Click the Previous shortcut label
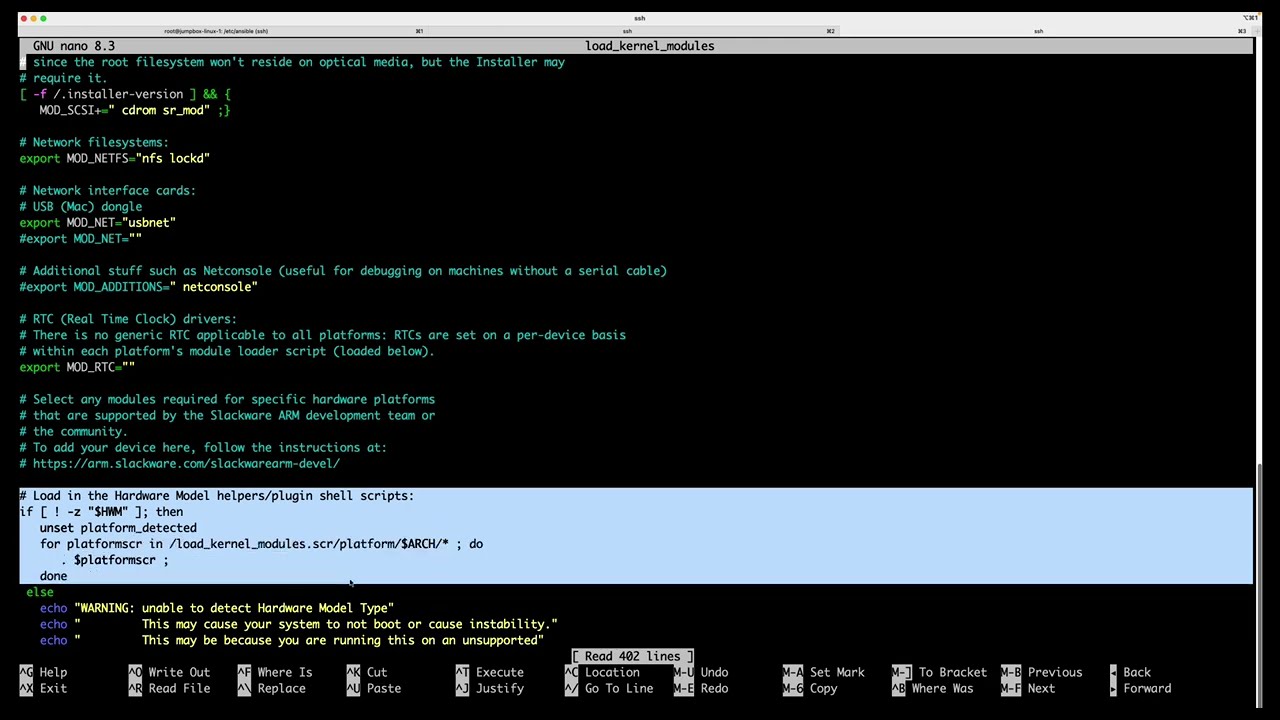The image size is (1280, 720). (x=1055, y=672)
